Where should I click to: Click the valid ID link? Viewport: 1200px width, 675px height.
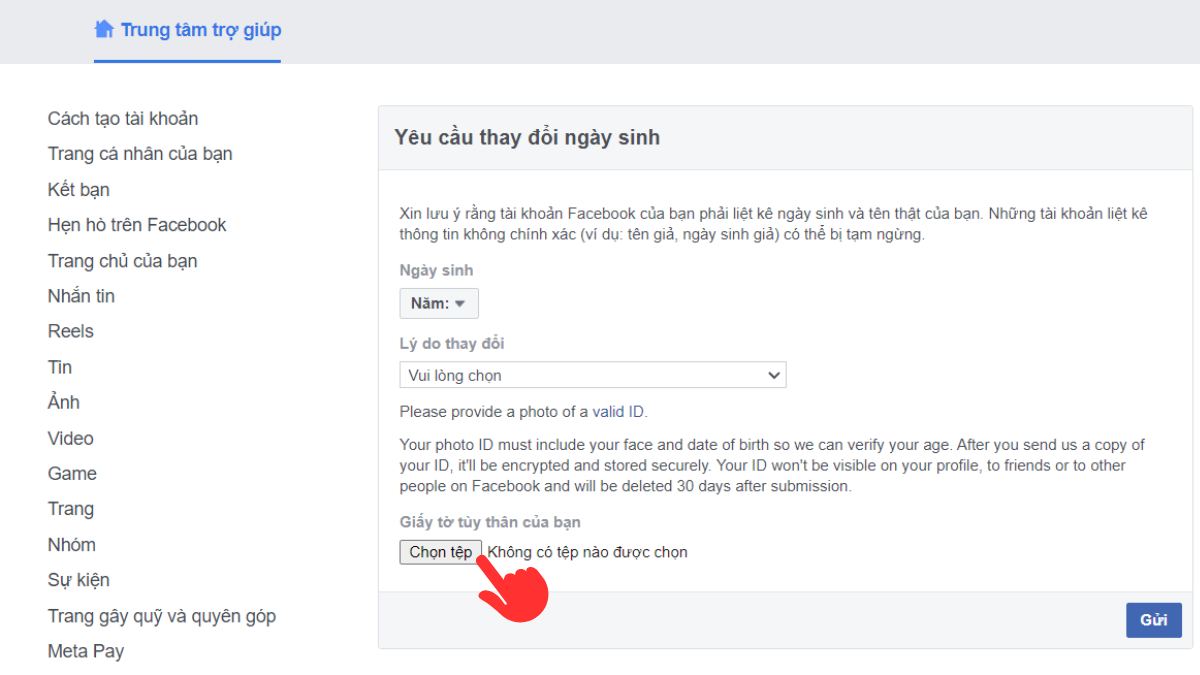(x=619, y=411)
